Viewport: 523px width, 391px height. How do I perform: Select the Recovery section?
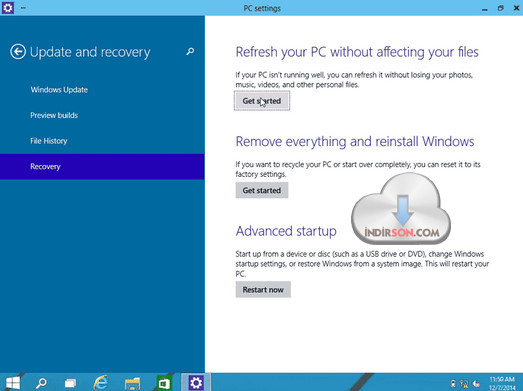pos(102,166)
